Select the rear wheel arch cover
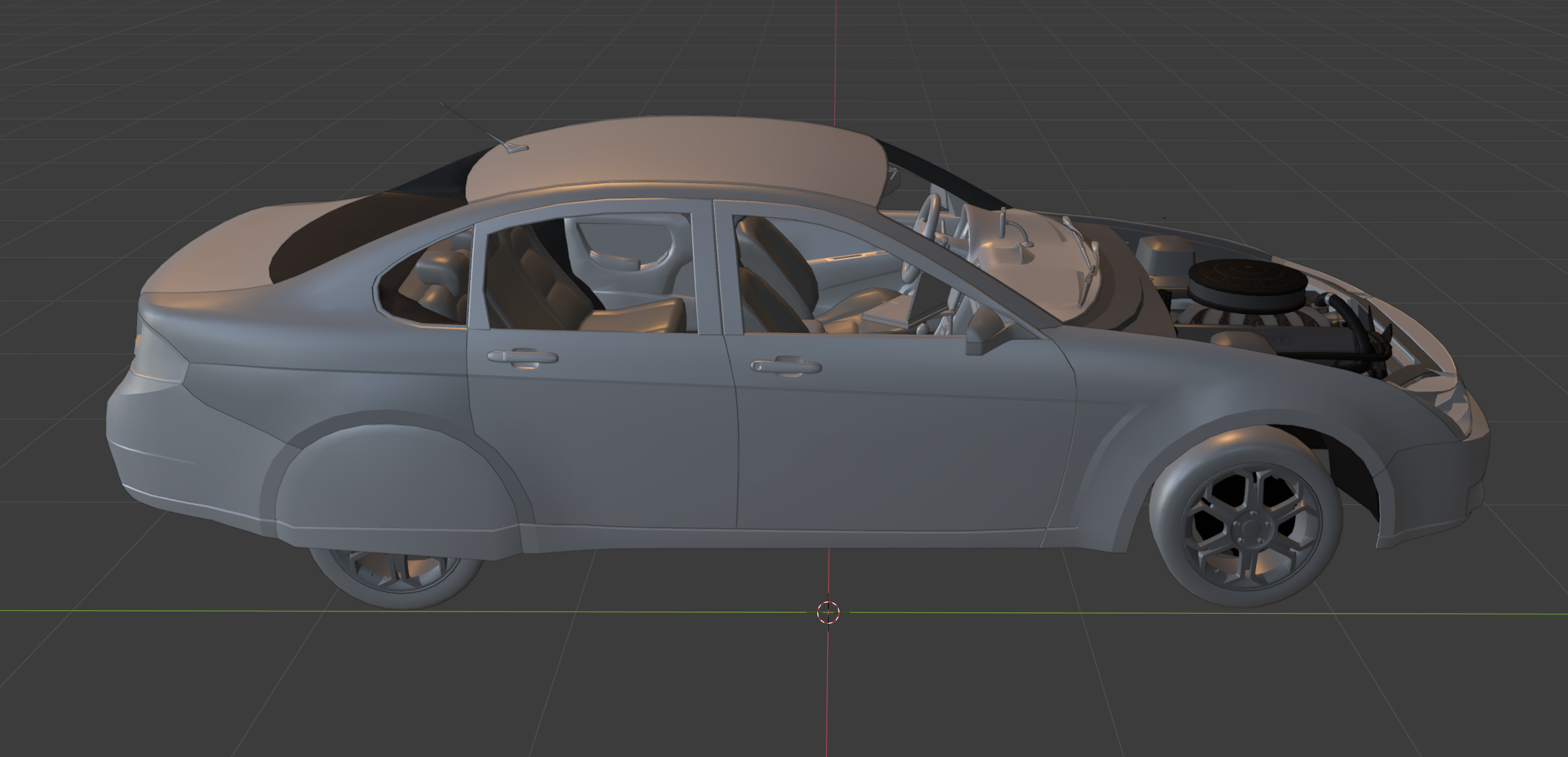Image resolution: width=1568 pixels, height=757 pixels. pos(396,483)
